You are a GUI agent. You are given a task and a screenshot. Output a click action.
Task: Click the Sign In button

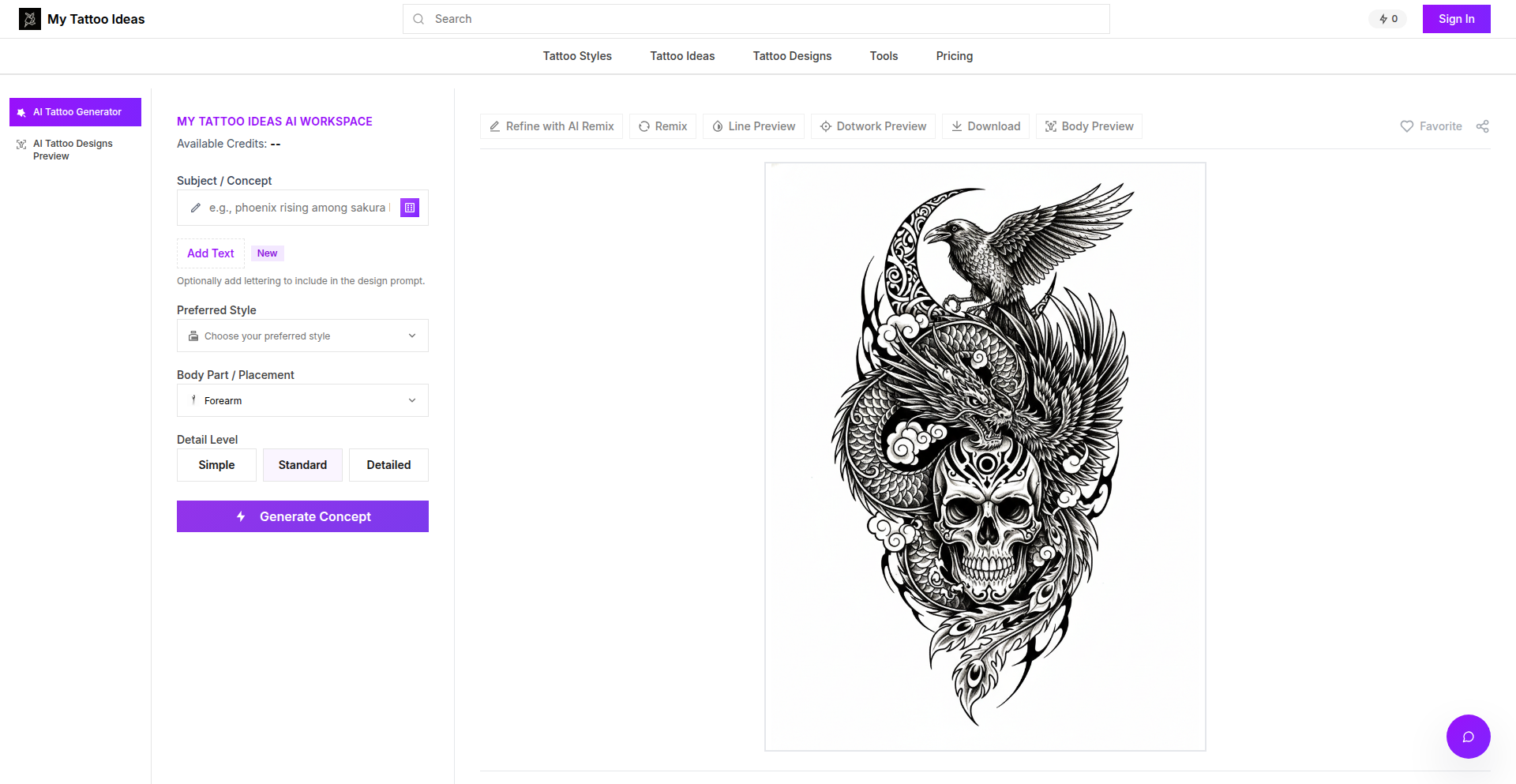coord(1457,19)
